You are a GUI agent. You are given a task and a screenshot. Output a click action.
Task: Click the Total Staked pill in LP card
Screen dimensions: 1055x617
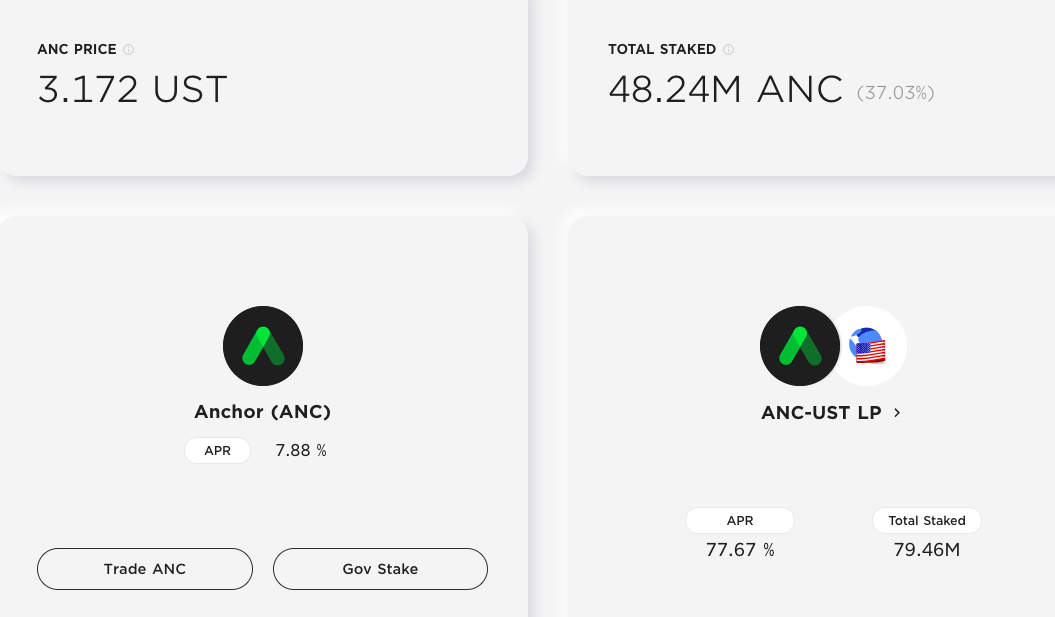tap(926, 521)
